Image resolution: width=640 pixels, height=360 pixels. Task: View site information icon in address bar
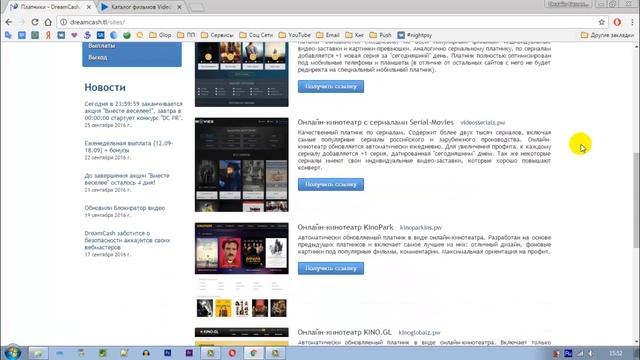[x=64, y=22]
